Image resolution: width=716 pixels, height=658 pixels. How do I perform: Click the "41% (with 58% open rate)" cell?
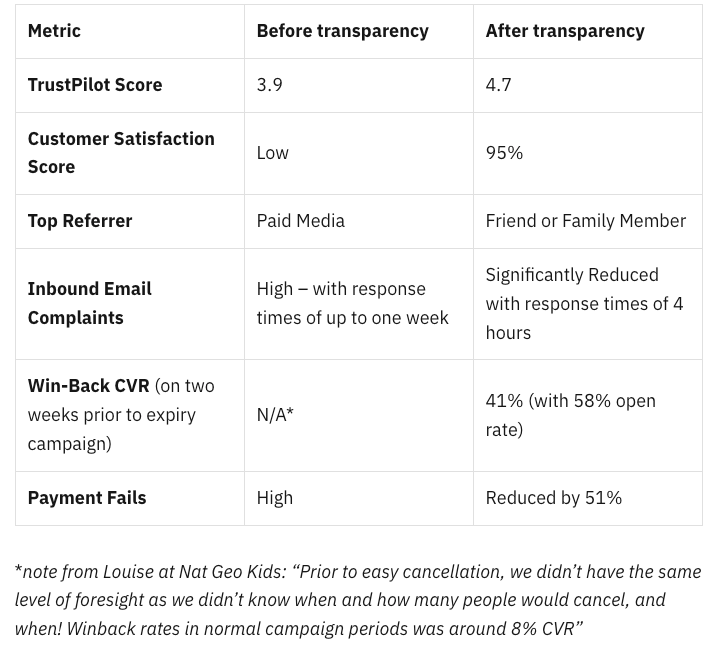coord(570,415)
